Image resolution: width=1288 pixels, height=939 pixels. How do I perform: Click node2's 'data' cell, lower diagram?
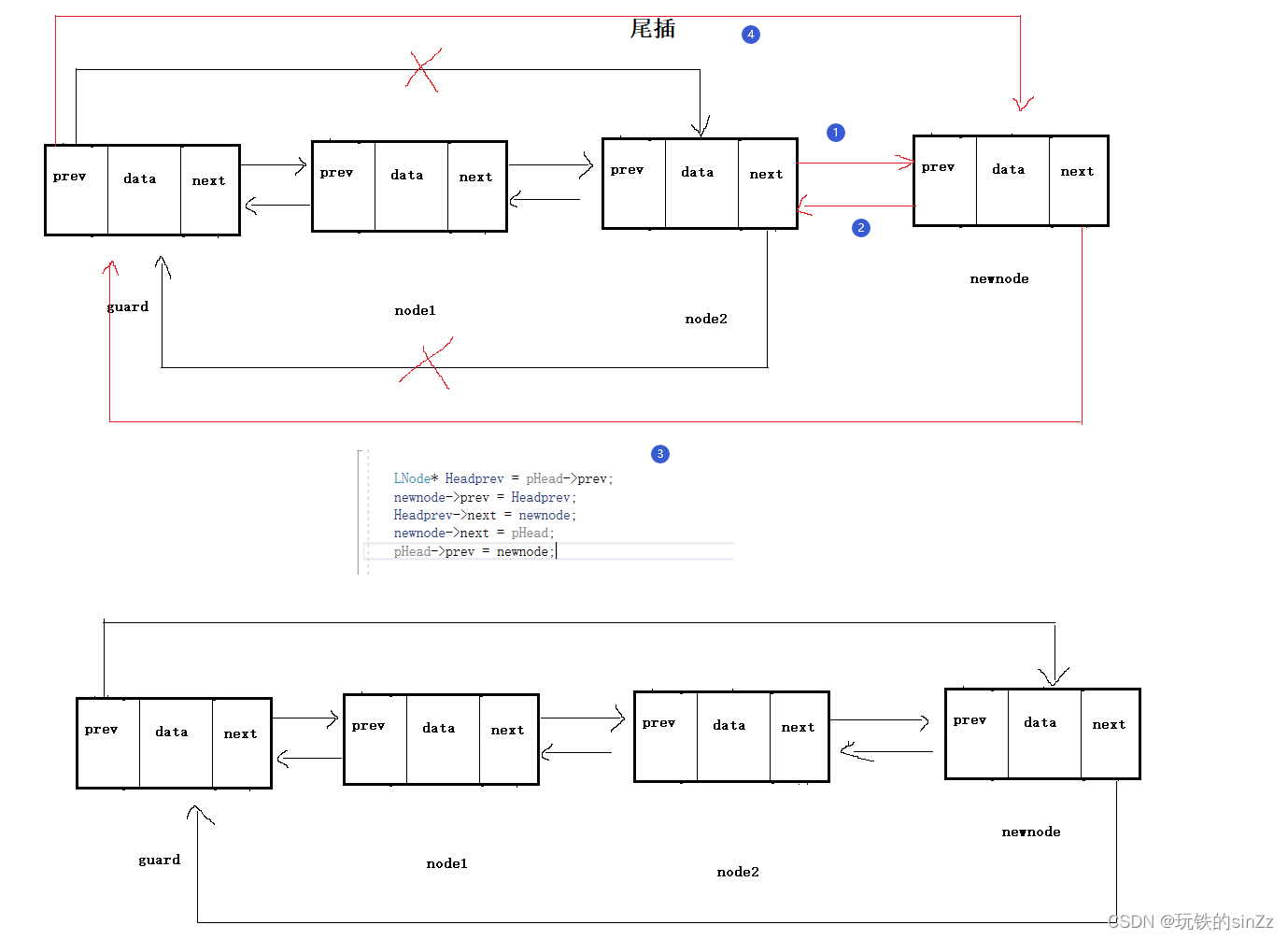tap(733, 736)
